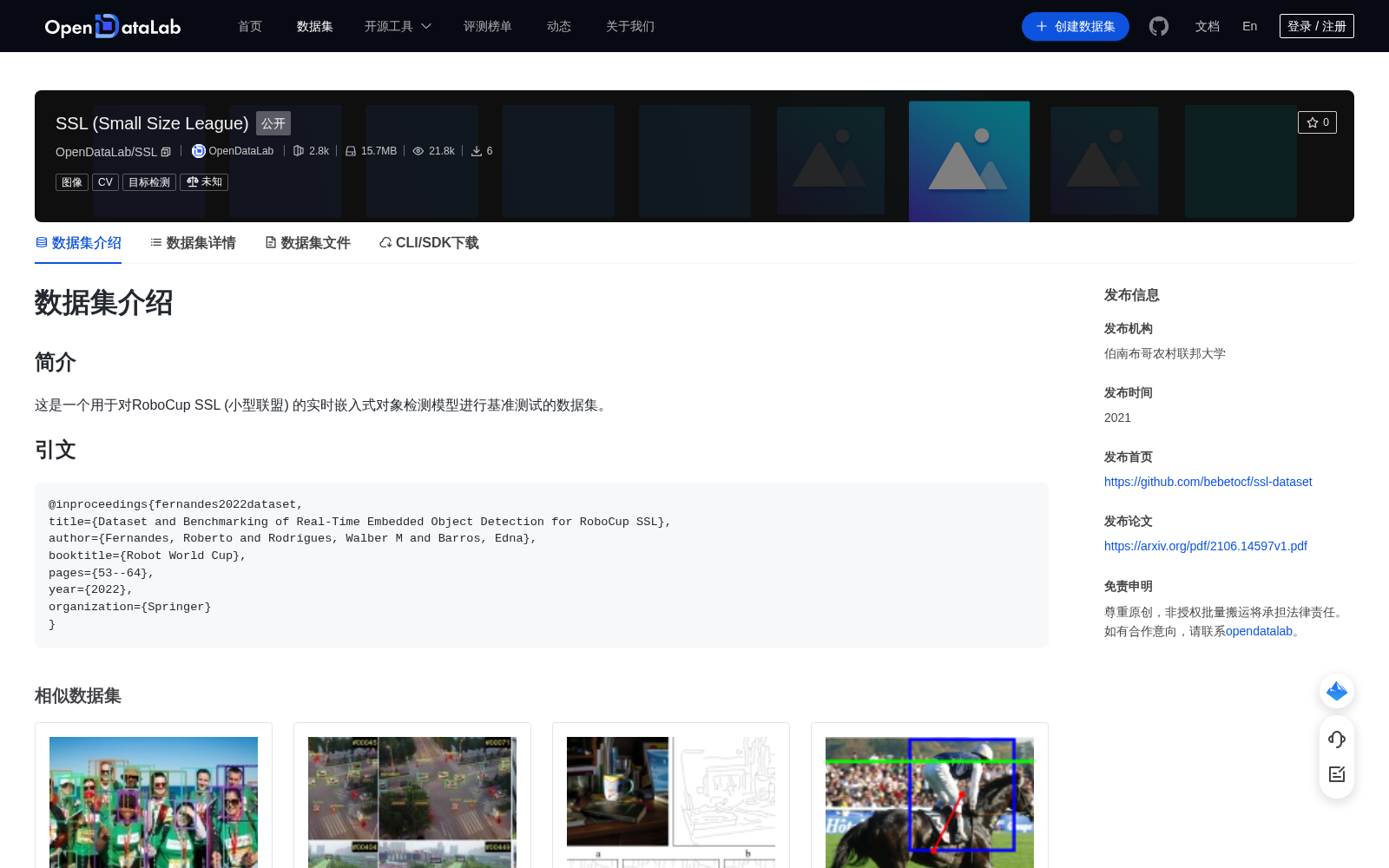The width and height of the screenshot is (1389, 868).
Task: Open the mug and edge-map dataset thumbnail
Action: click(671, 802)
